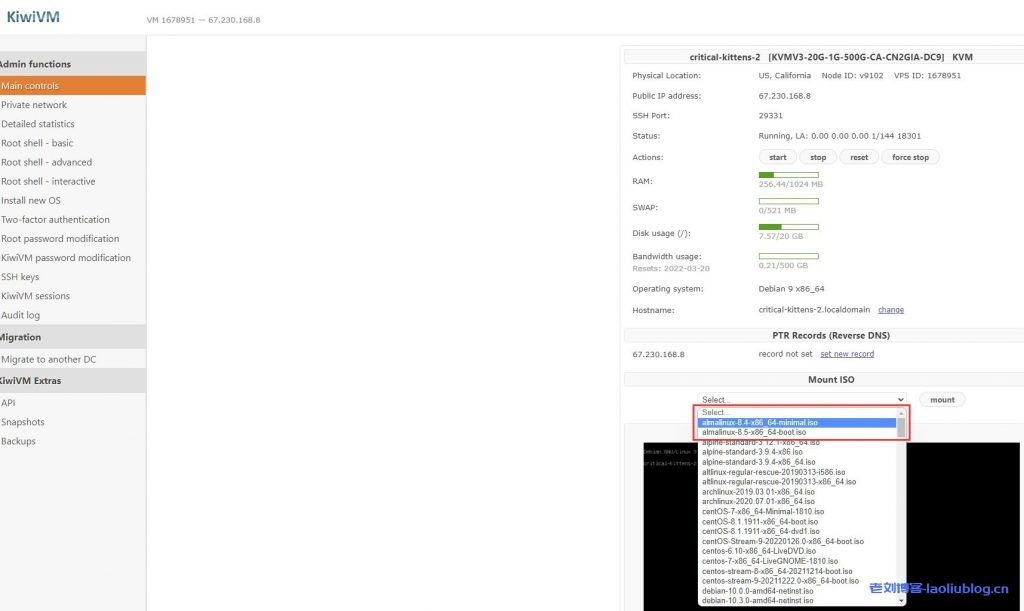Click set new record link

point(846,354)
